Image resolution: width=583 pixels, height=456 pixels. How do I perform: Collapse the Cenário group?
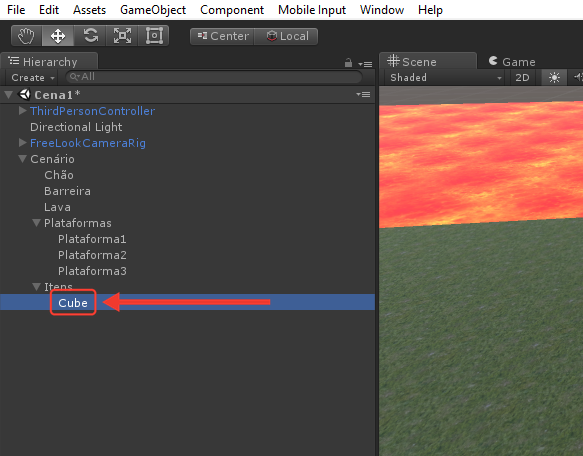pyautogui.click(x=23, y=159)
